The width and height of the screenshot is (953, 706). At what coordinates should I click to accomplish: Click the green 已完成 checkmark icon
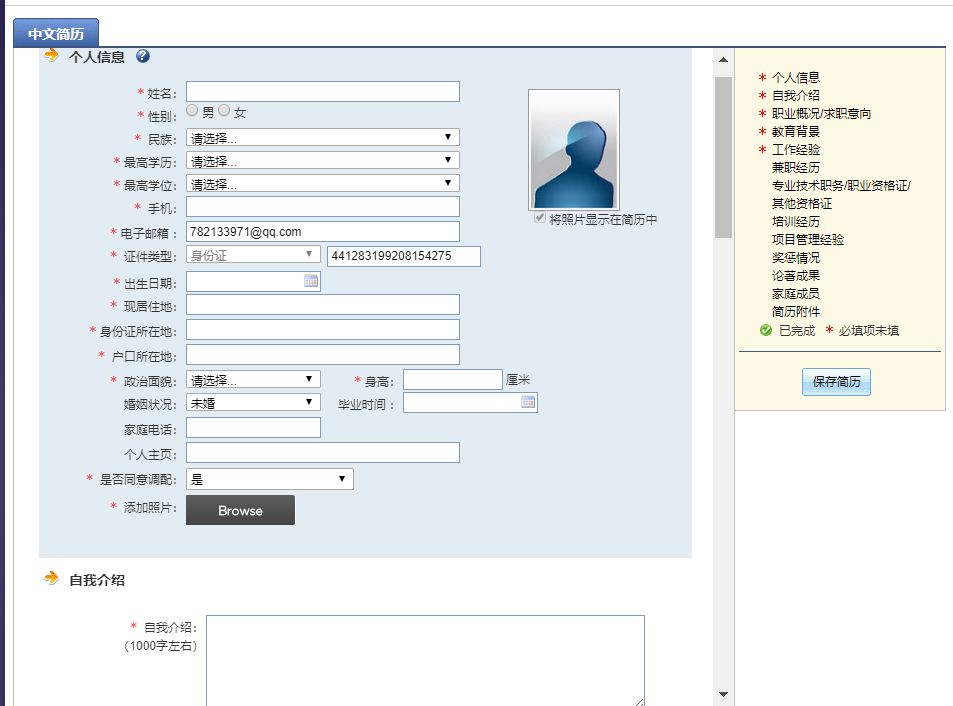pos(766,330)
